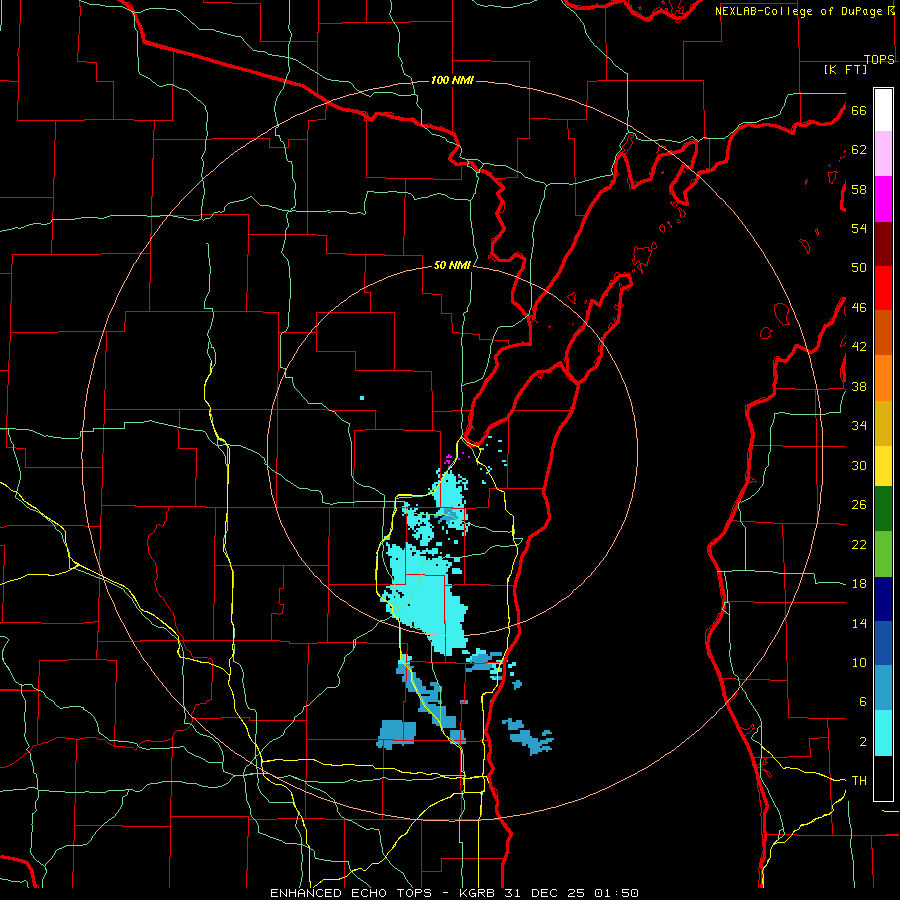Image resolution: width=900 pixels, height=900 pixels.
Task: Click the bright orange legend swatch
Action: coord(883,378)
